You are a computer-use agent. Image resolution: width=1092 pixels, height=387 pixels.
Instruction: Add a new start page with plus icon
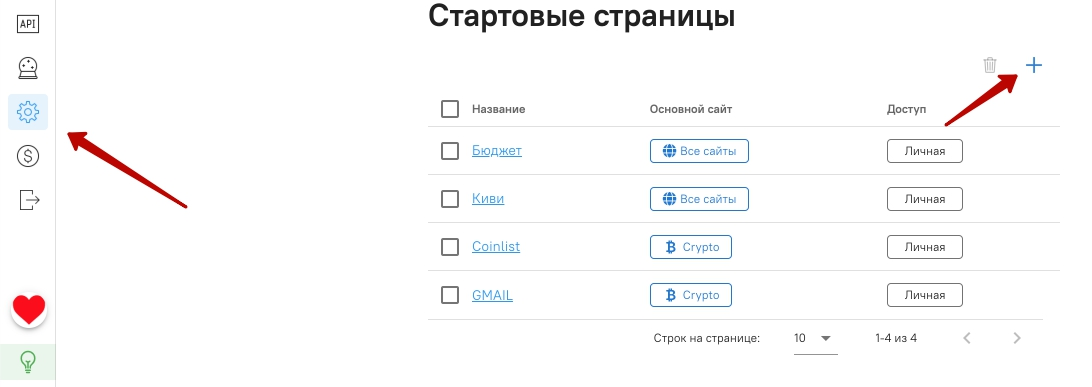[x=1034, y=65]
